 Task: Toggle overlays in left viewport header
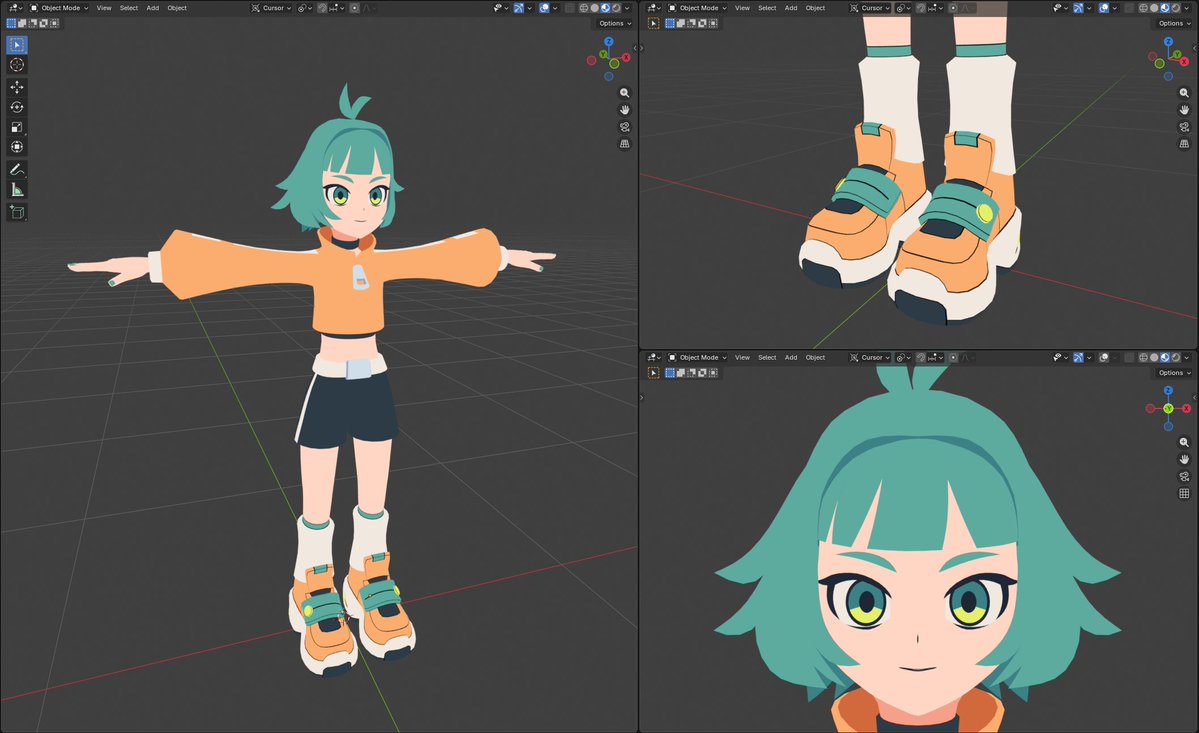(544, 8)
